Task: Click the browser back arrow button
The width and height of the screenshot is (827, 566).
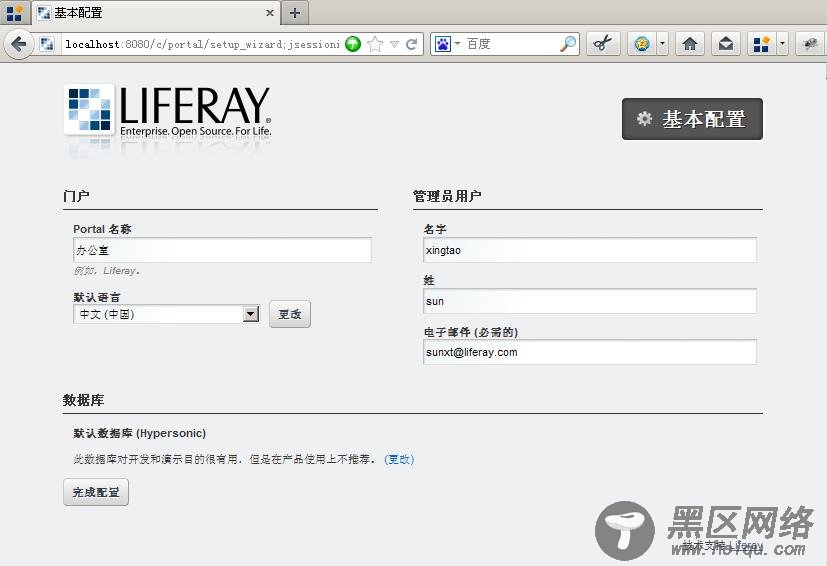Action: click(18, 44)
